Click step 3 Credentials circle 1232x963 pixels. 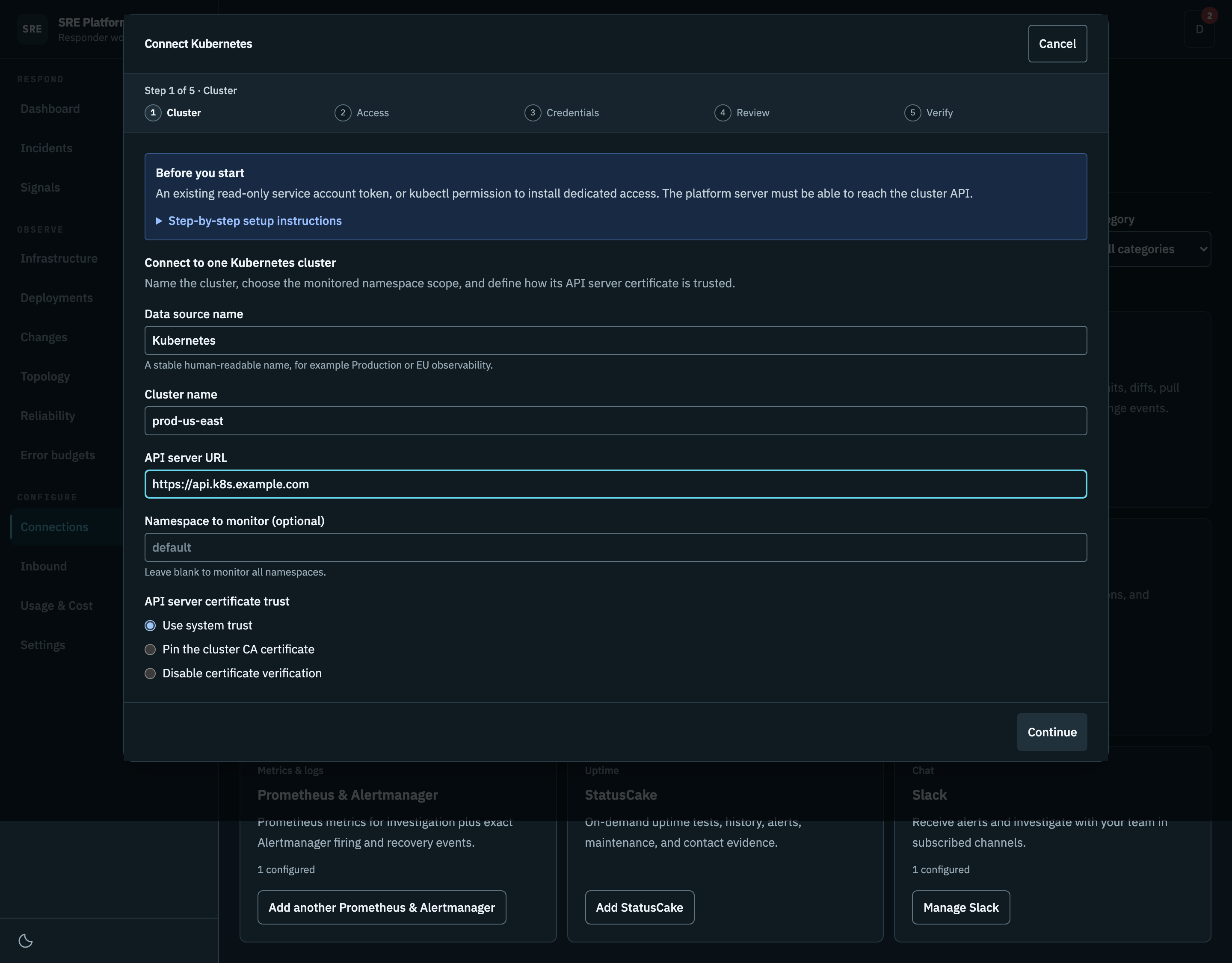[x=533, y=113]
